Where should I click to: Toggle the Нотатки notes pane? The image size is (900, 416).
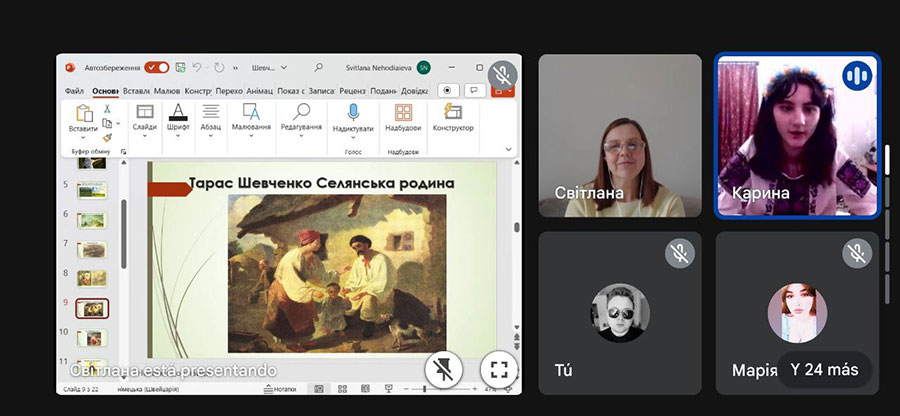[280, 389]
